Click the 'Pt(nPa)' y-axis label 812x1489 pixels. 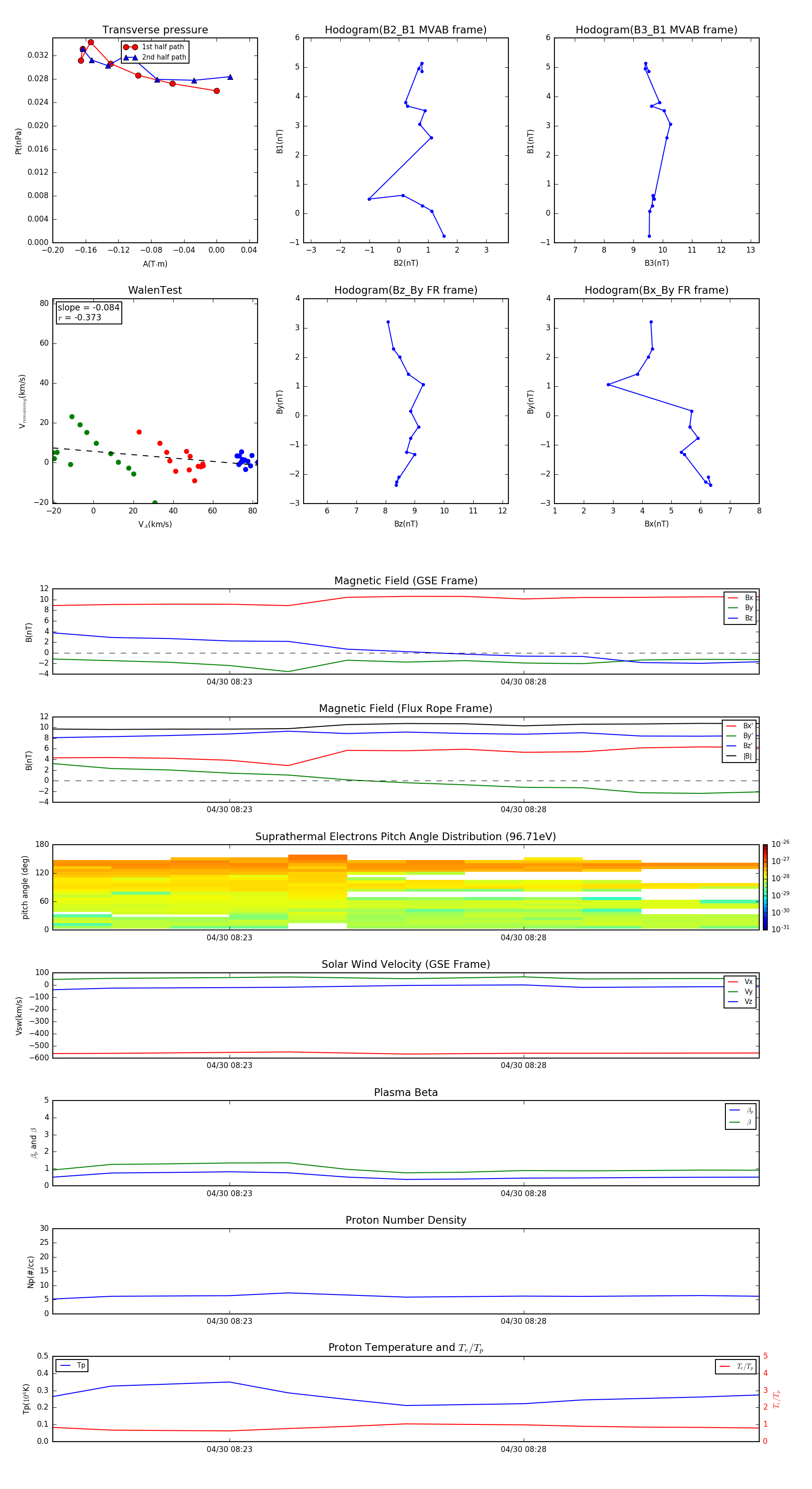tap(18, 140)
